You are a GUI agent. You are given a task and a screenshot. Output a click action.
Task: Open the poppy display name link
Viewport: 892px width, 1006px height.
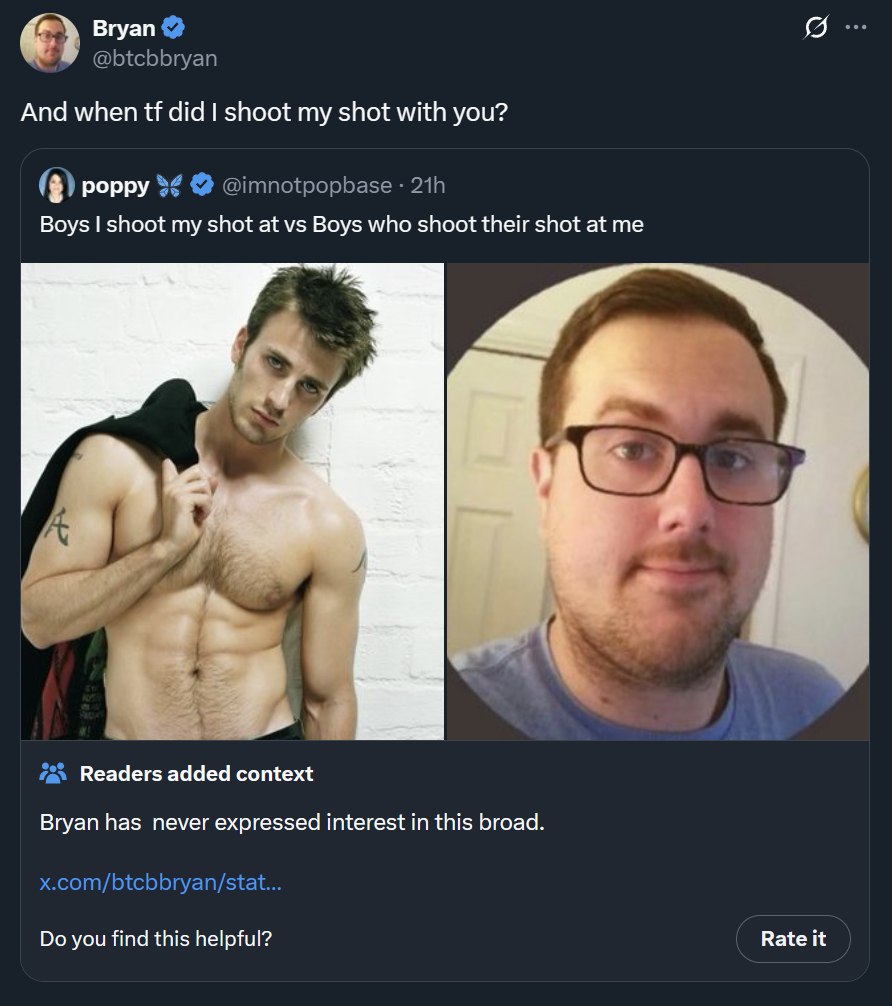pyautogui.click(x=115, y=185)
